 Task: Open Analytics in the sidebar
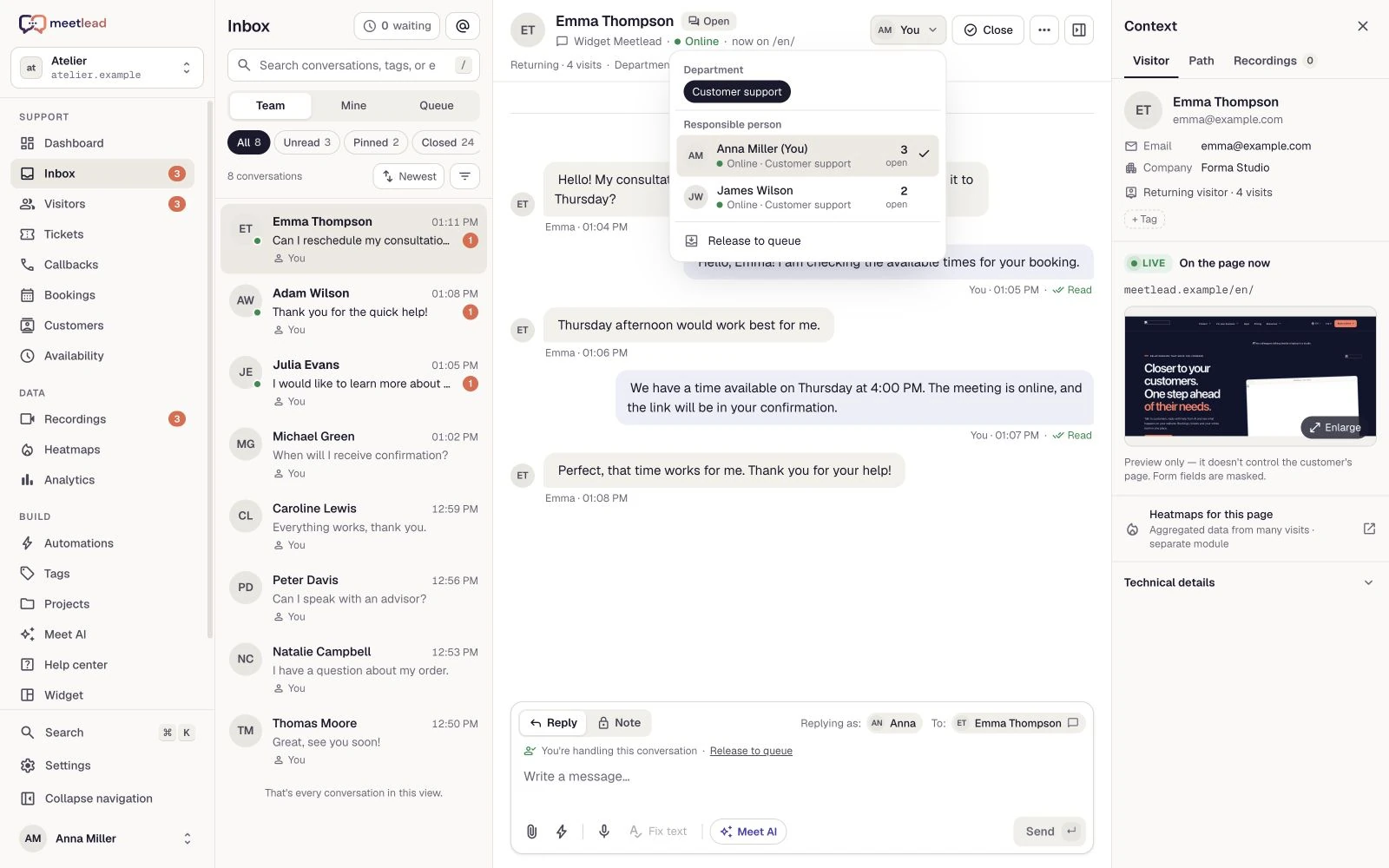pos(102,480)
